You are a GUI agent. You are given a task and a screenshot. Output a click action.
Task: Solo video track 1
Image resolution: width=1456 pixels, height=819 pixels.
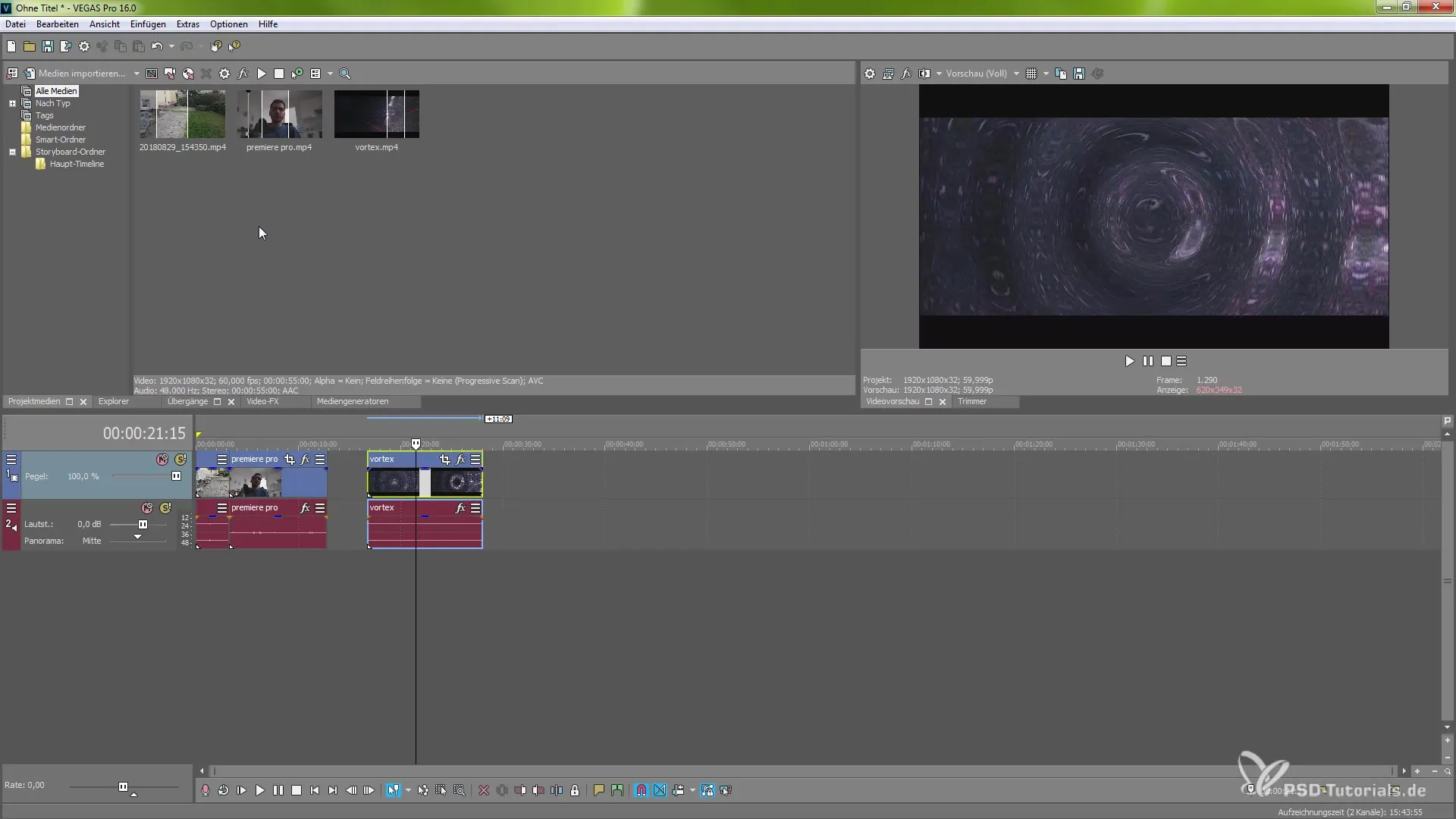pyautogui.click(x=180, y=460)
